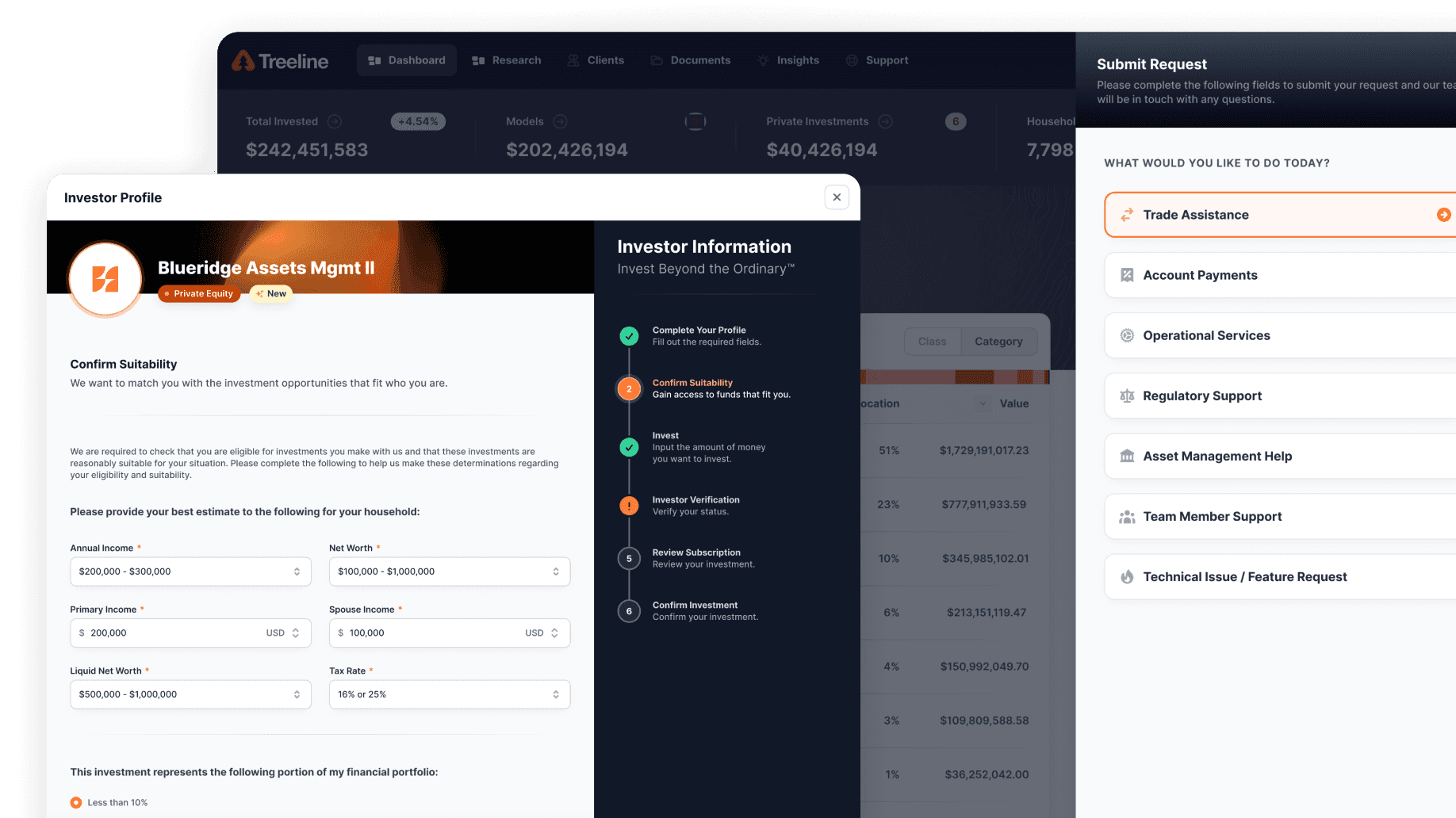Viewport: 1456px width, 818px height.
Task: Choose Asset Management Help option
Action: pos(1280,456)
